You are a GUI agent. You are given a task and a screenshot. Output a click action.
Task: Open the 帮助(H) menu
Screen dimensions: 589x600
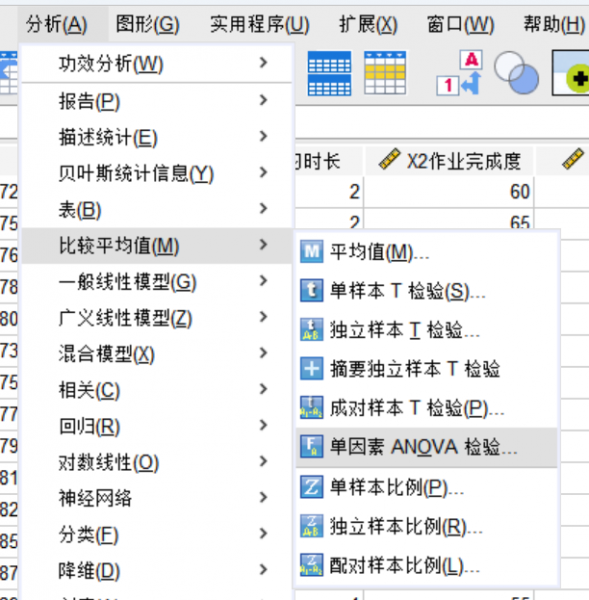pyautogui.click(x=554, y=24)
